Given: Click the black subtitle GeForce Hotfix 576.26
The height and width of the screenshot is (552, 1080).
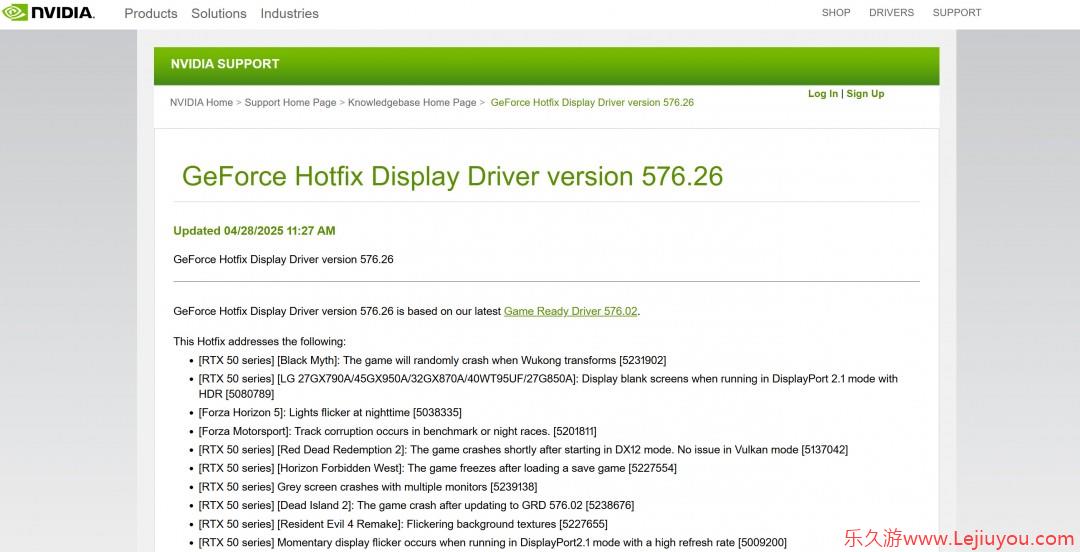Looking at the screenshot, I should pyautogui.click(x=283, y=260).
